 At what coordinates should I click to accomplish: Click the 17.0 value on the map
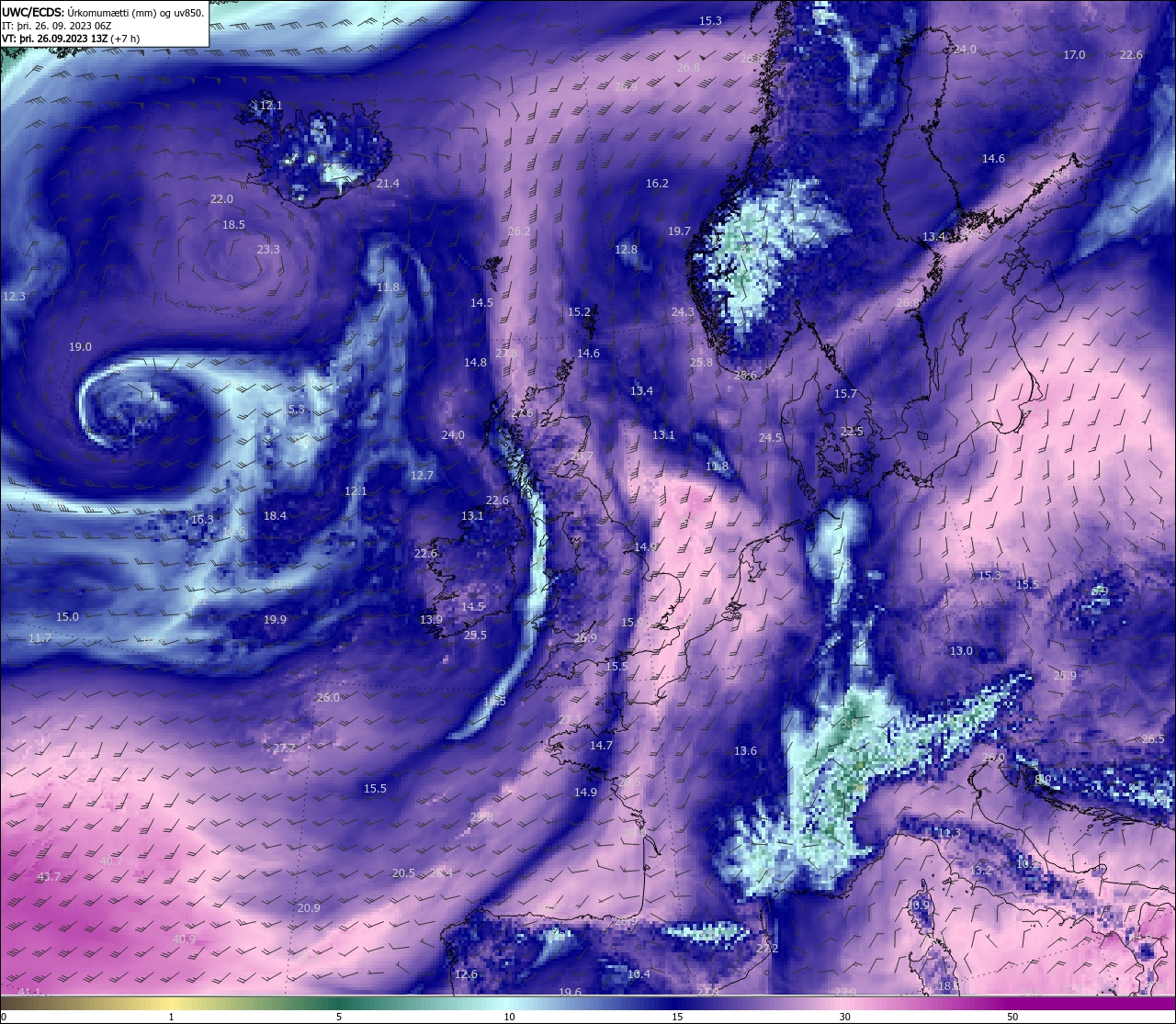(x=1074, y=55)
